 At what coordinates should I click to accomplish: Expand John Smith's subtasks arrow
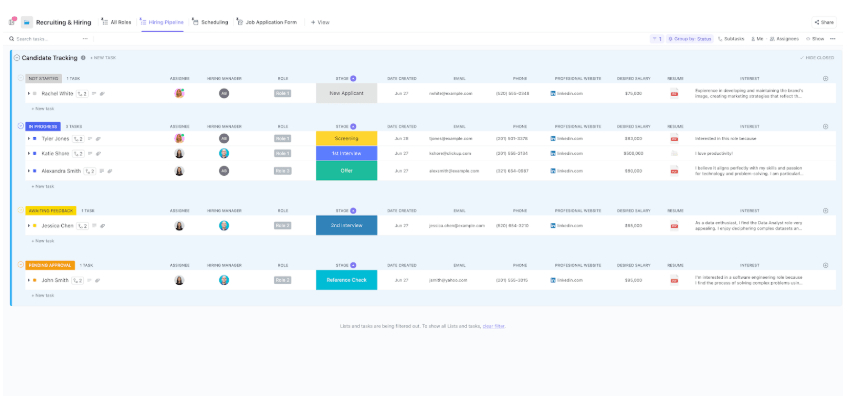[x=29, y=280]
